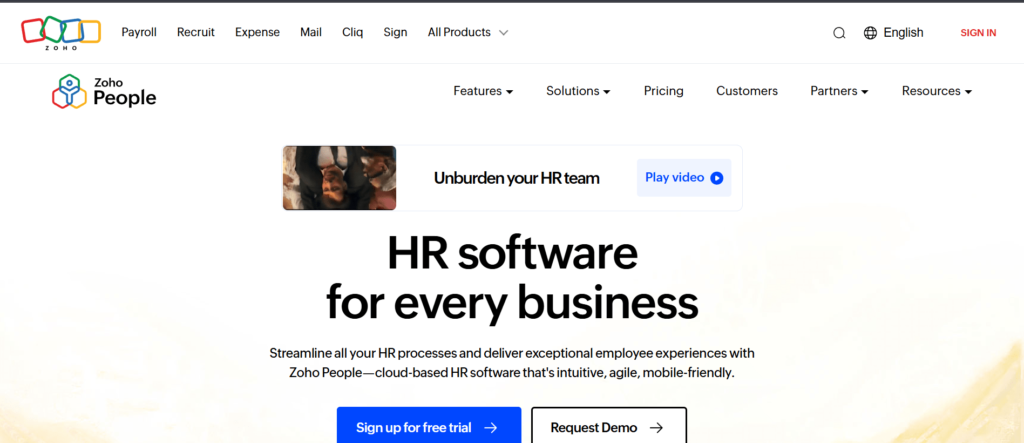The width and height of the screenshot is (1024, 443).
Task: Click Sign up for free trial button
Action: click(x=429, y=425)
